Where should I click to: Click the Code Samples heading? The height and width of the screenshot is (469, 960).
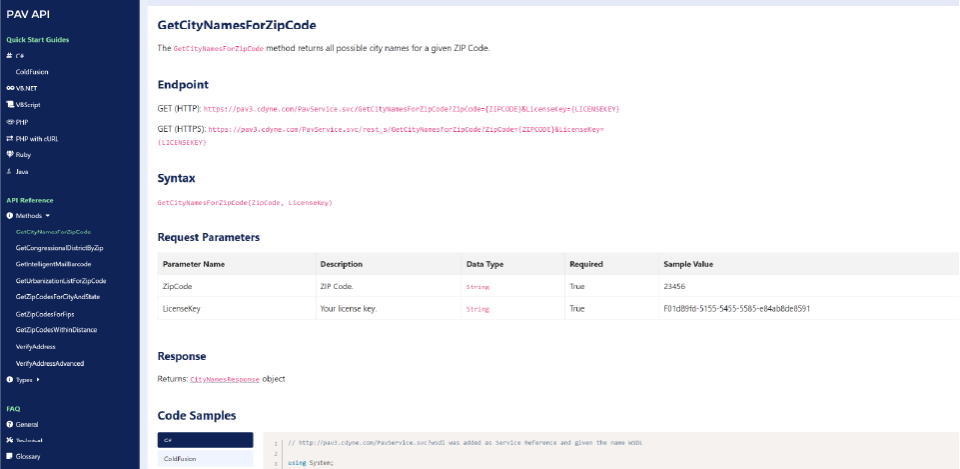[197, 416]
